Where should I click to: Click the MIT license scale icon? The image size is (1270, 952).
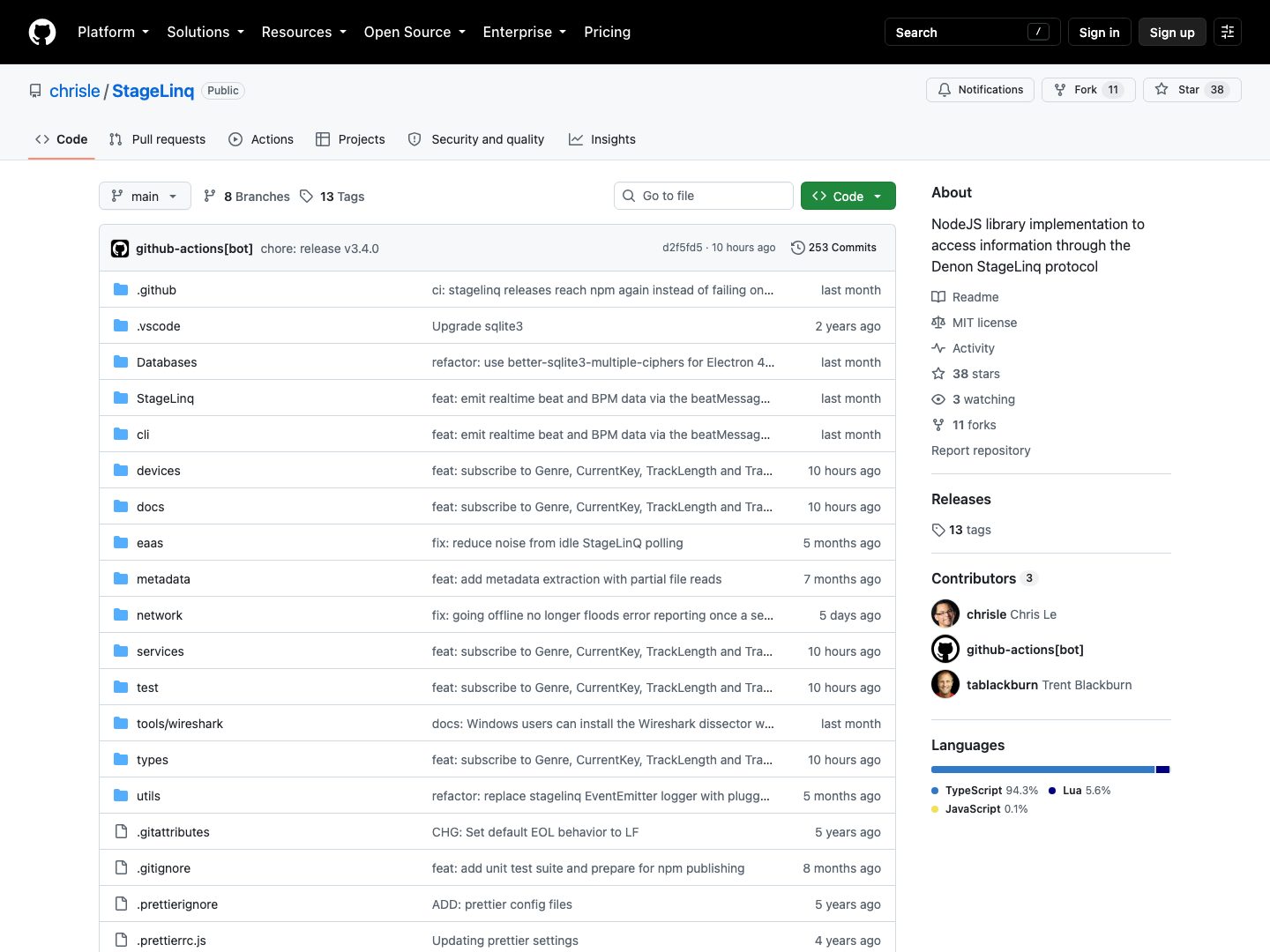938,323
